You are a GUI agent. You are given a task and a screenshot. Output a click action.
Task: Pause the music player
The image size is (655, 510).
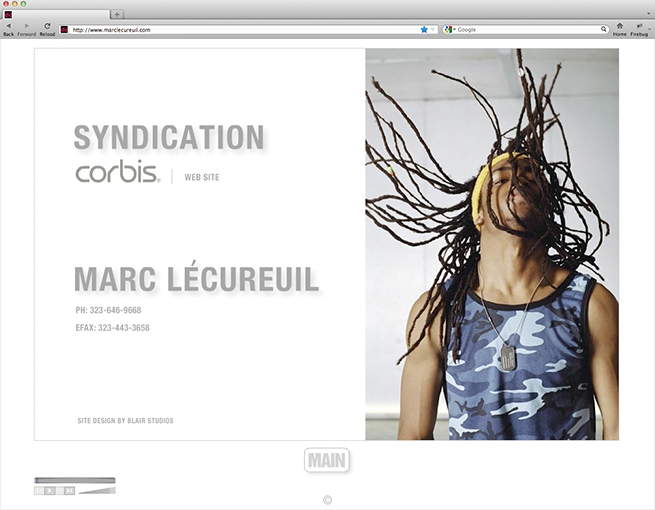(x=60, y=491)
